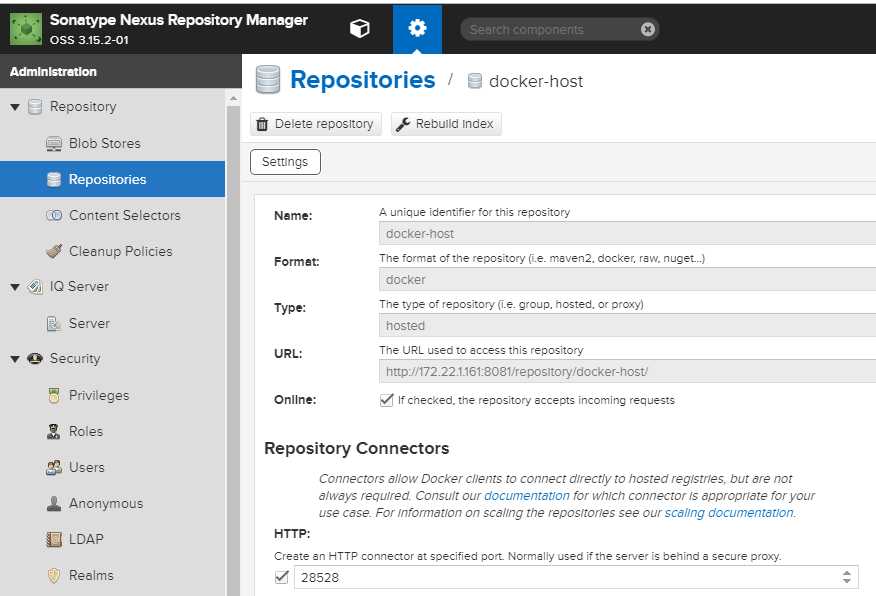Click the Administration panel header

[121, 71]
